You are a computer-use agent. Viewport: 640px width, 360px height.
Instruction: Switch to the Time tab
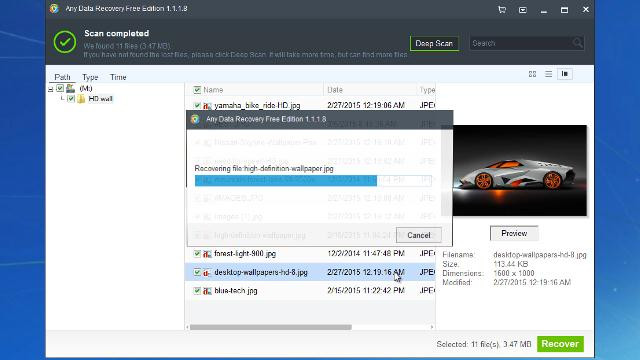pos(118,77)
